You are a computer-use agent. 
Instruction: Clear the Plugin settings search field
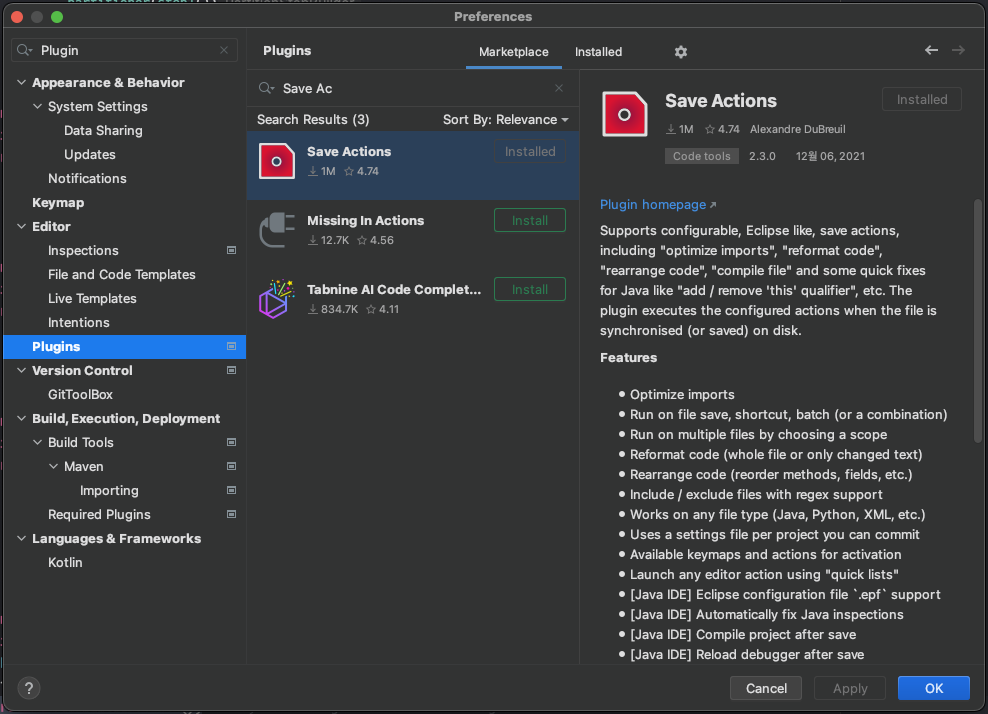point(224,50)
